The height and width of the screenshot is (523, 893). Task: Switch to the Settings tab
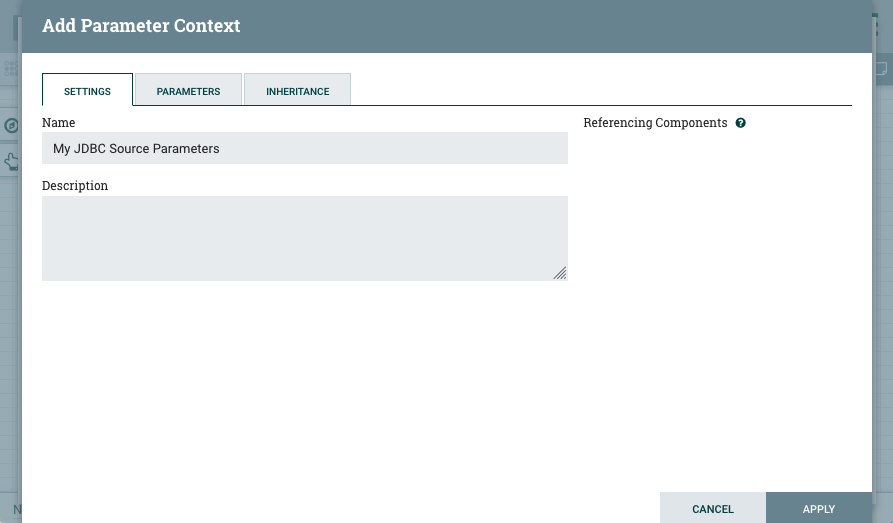coord(87,90)
